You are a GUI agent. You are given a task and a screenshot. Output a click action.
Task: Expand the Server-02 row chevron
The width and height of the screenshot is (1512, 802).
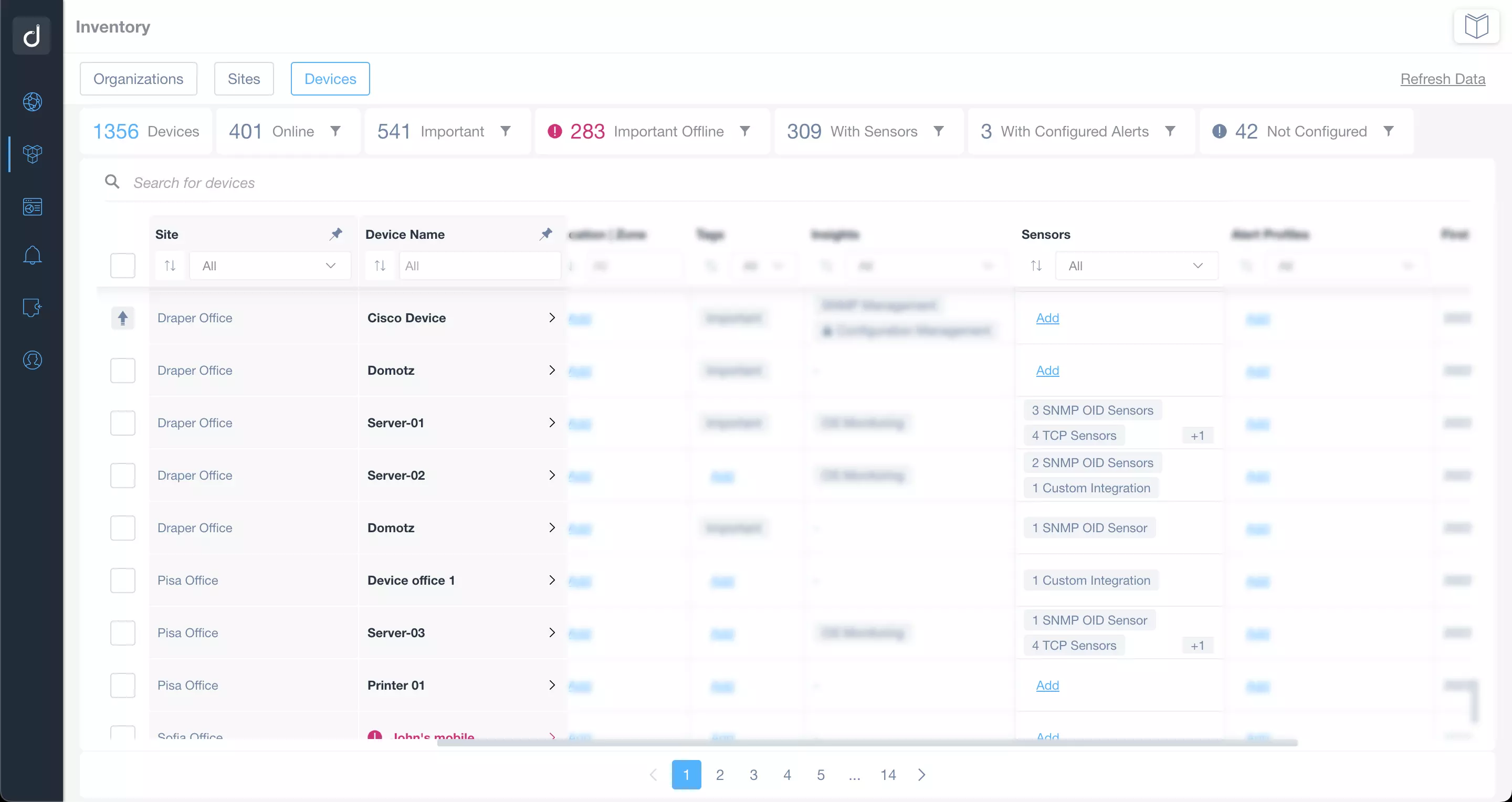(552, 475)
